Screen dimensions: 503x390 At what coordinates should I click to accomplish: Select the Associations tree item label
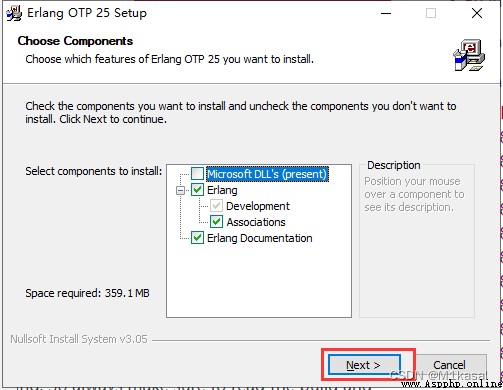pyautogui.click(x=256, y=222)
